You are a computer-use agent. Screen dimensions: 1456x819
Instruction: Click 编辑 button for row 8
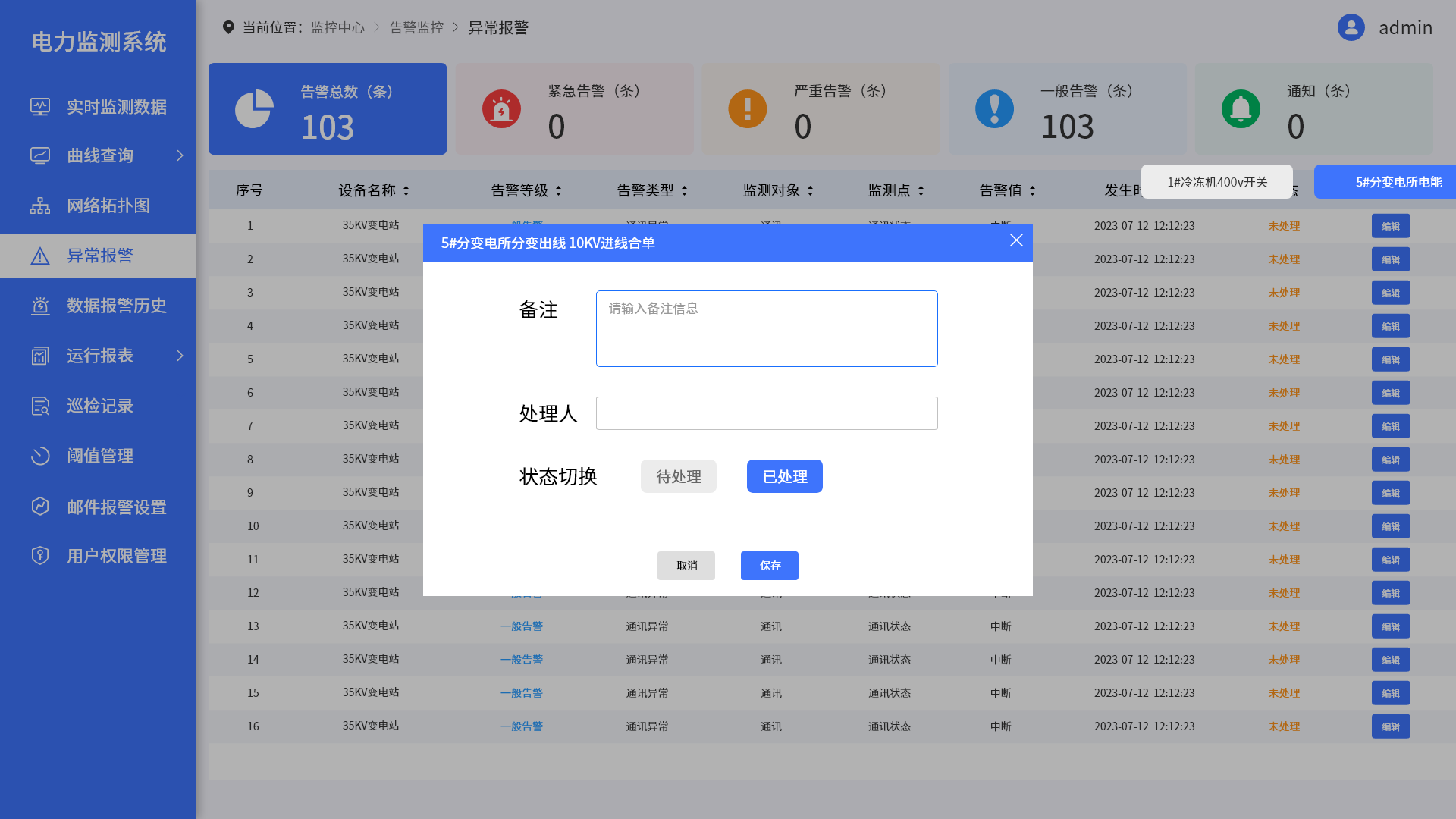tap(1391, 460)
